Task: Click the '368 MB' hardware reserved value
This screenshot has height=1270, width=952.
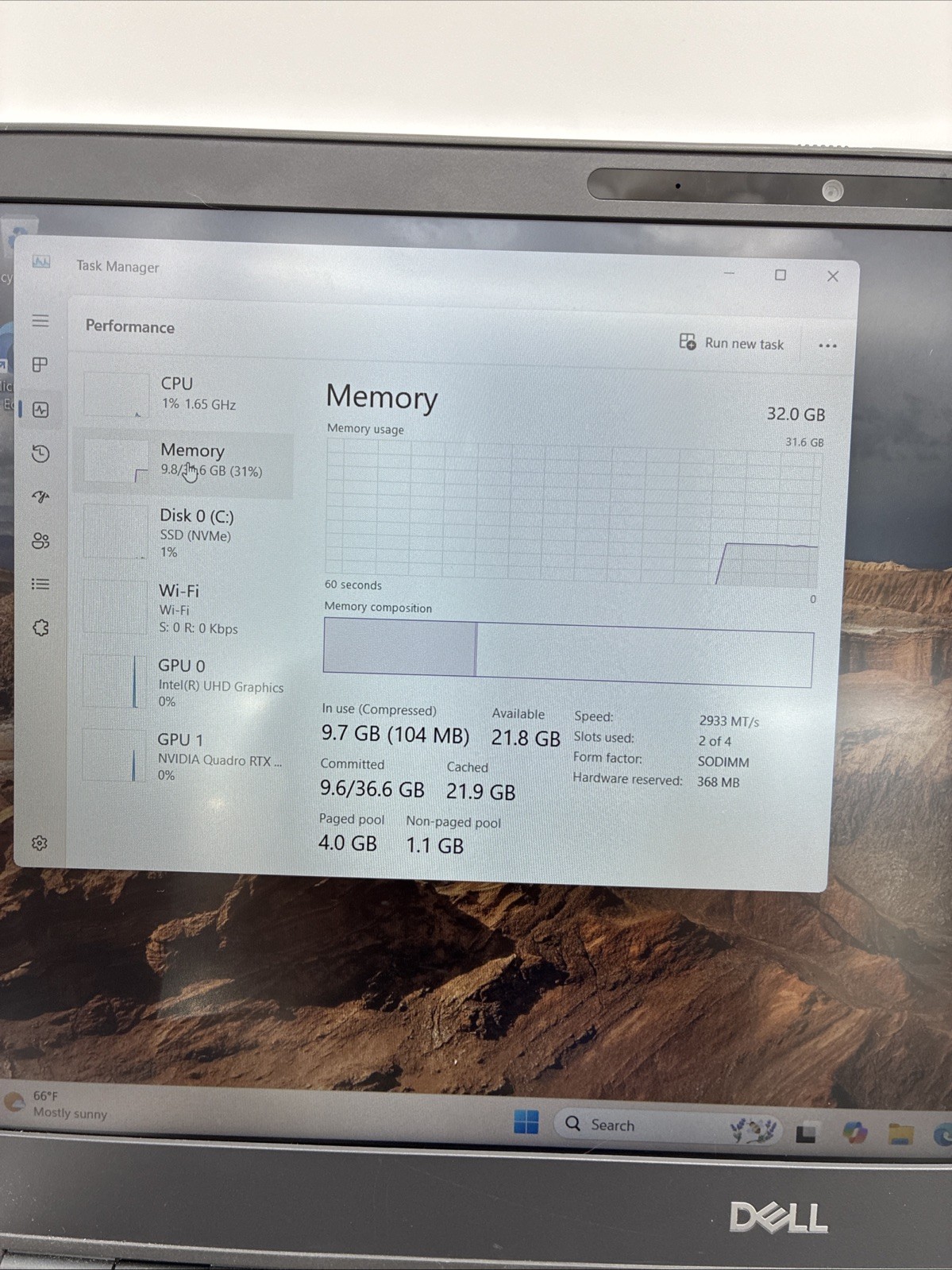Action: click(718, 782)
